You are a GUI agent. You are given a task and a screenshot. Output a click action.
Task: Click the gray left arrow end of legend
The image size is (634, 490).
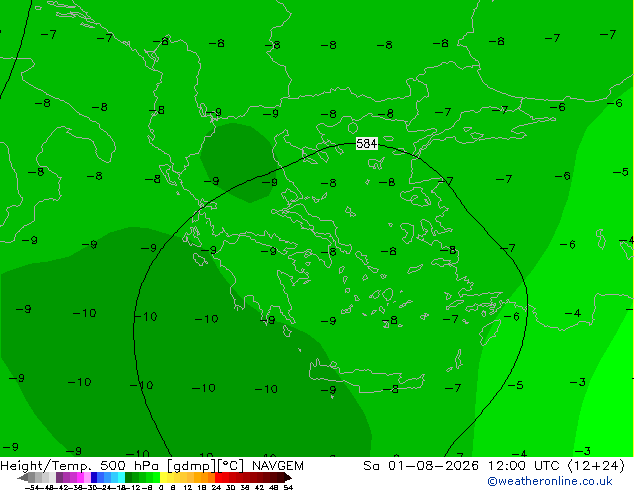[23, 478]
